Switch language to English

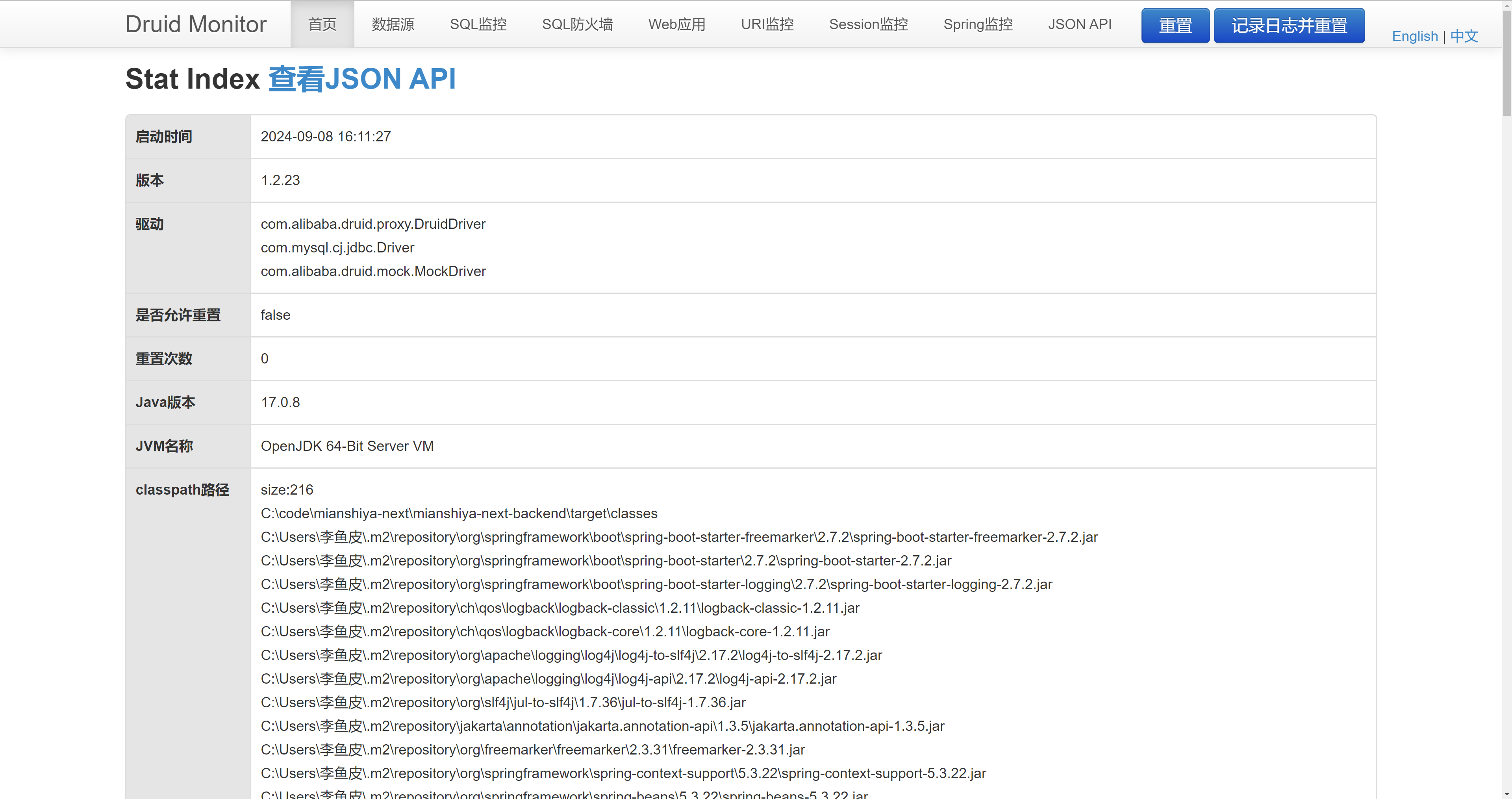point(1415,36)
